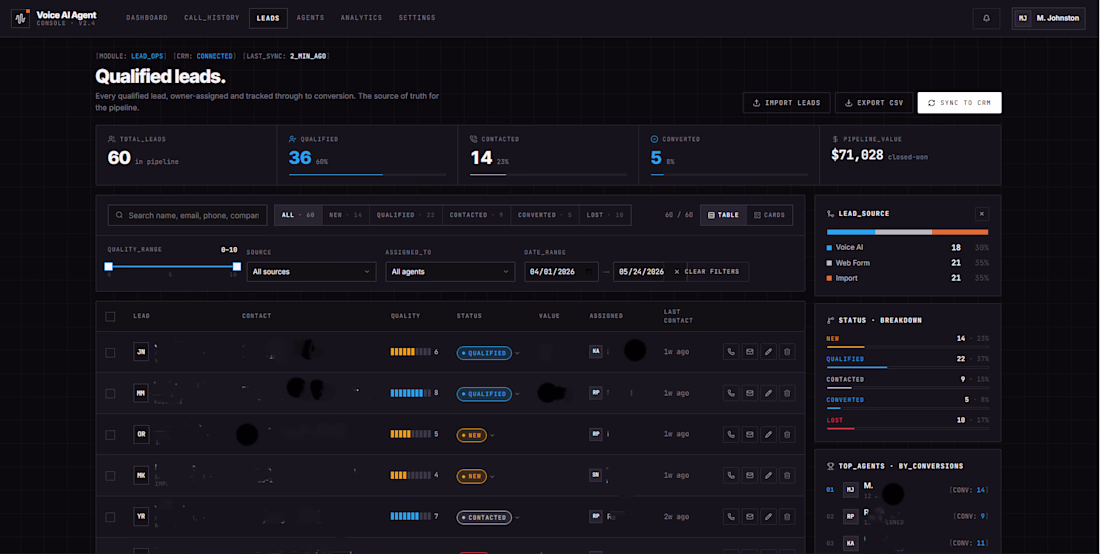This screenshot has height=554, width=1100.
Task: Click the IMPORT LEADS button
Action: pyautogui.click(x=786, y=103)
